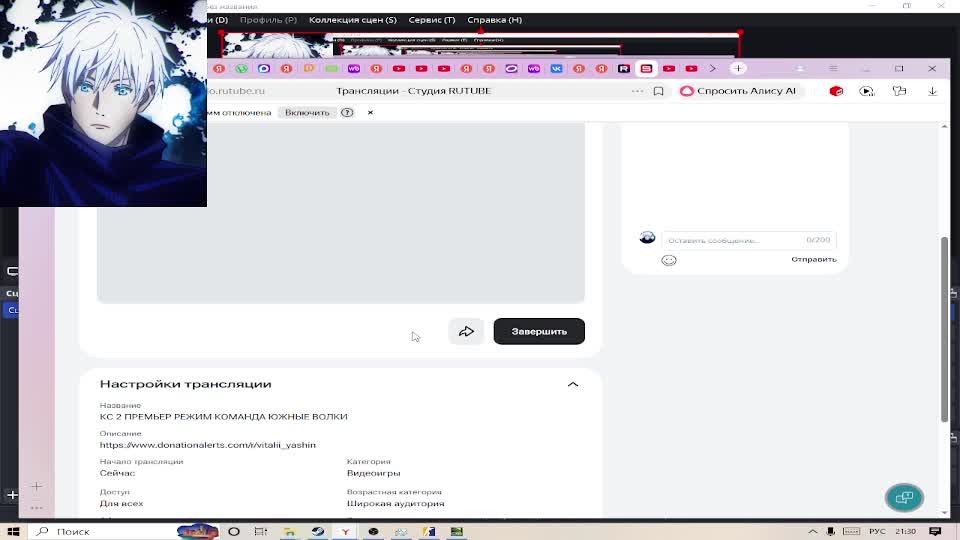The width and height of the screenshot is (960, 540).
Task: Click the page vertical scrollbar thumb
Action: tap(944, 329)
